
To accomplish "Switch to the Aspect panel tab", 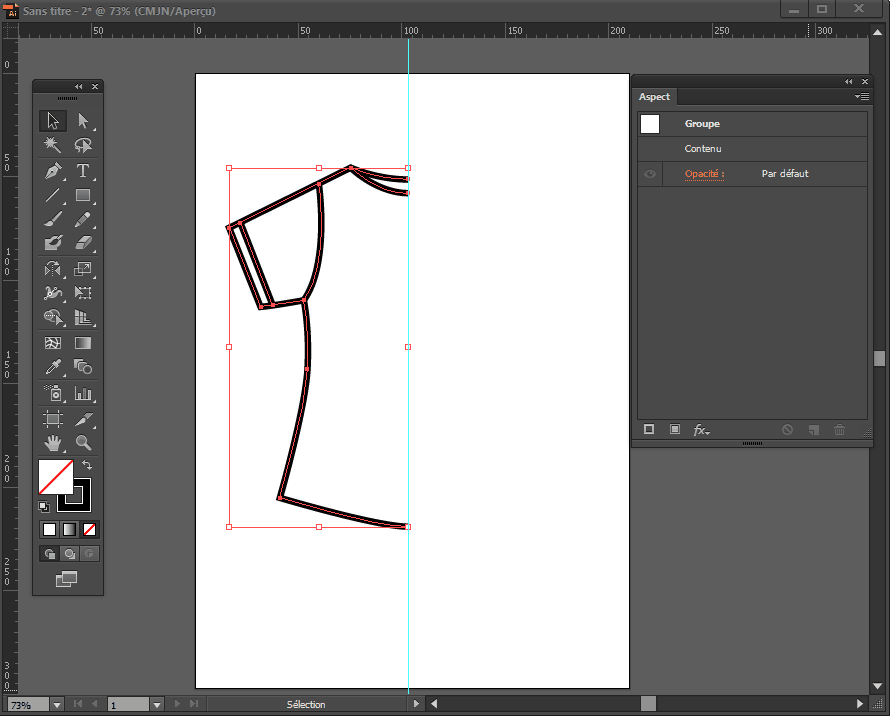I will point(654,97).
